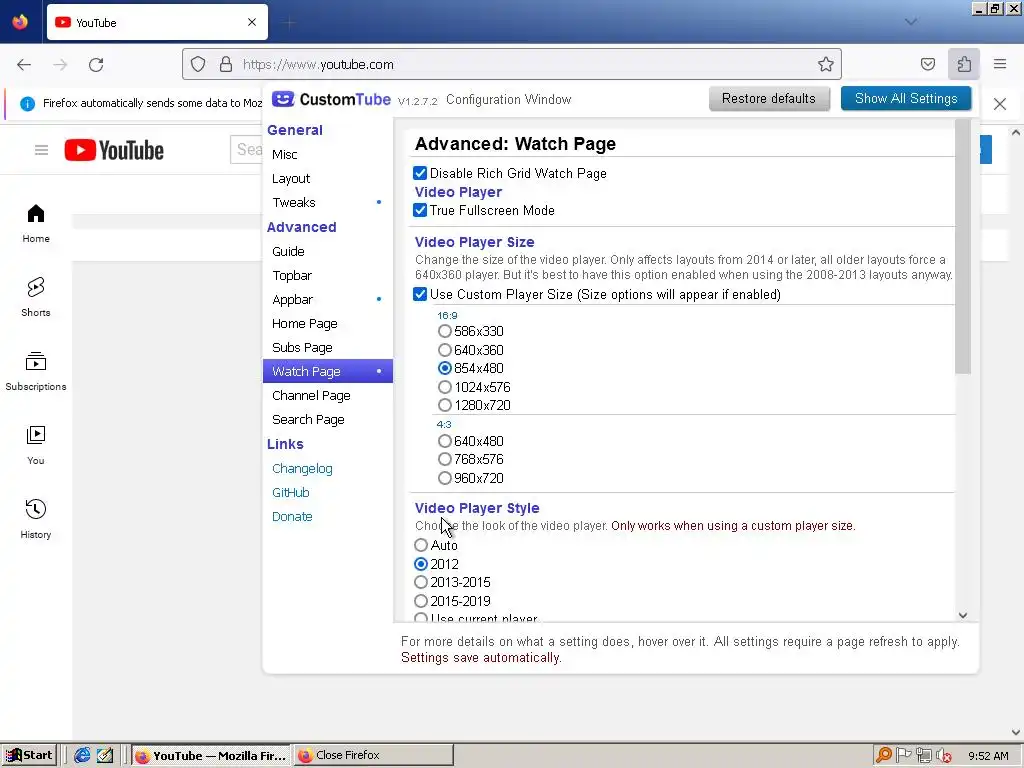Image resolution: width=1024 pixels, height=768 pixels.
Task: Open a new tab with plus
Action: point(289,23)
